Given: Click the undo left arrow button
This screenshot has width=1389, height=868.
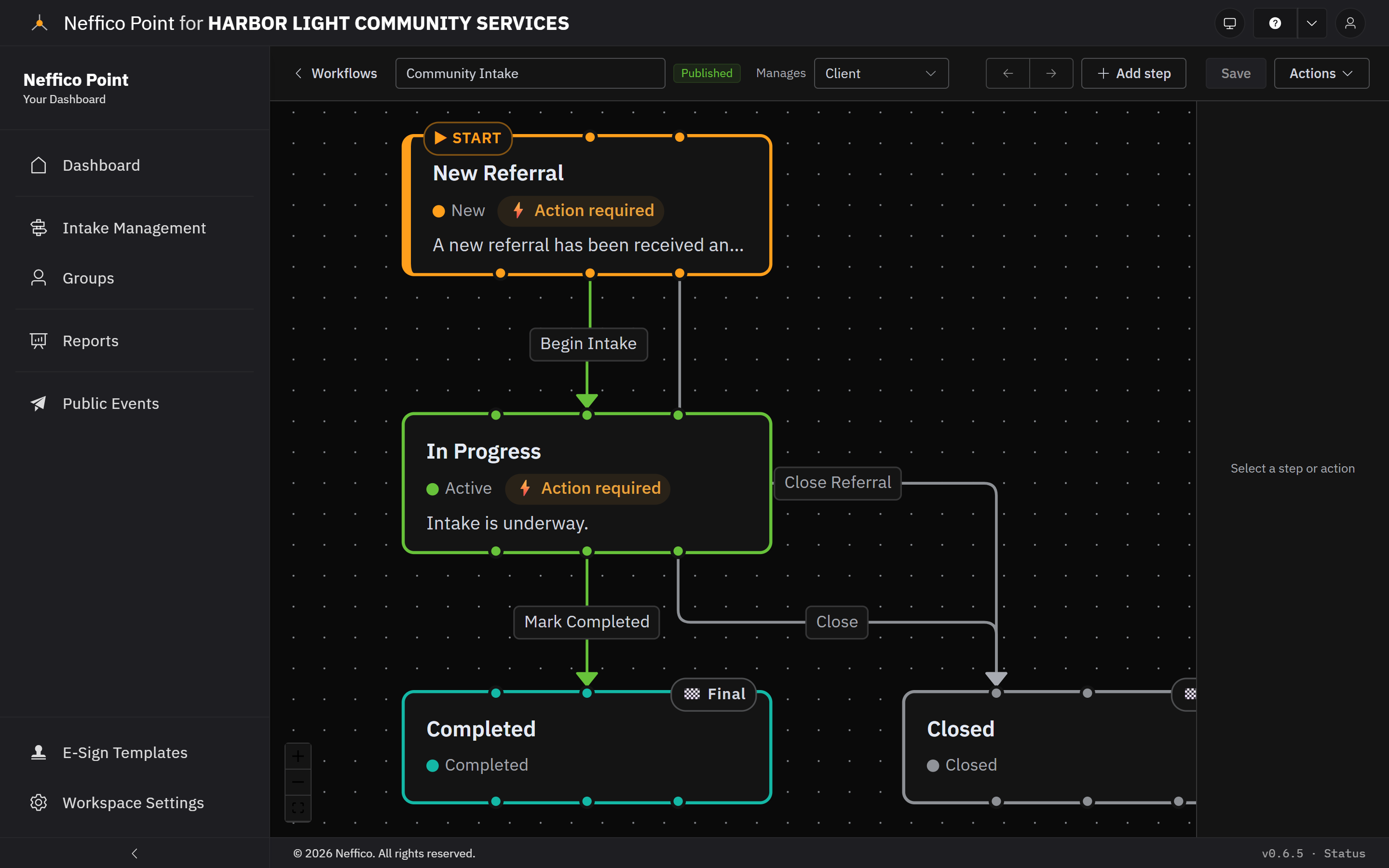Looking at the screenshot, I should (x=1008, y=73).
